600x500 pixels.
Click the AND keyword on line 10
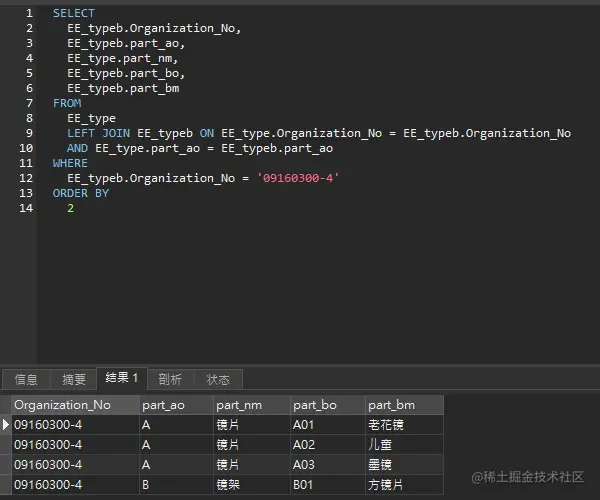click(77, 148)
